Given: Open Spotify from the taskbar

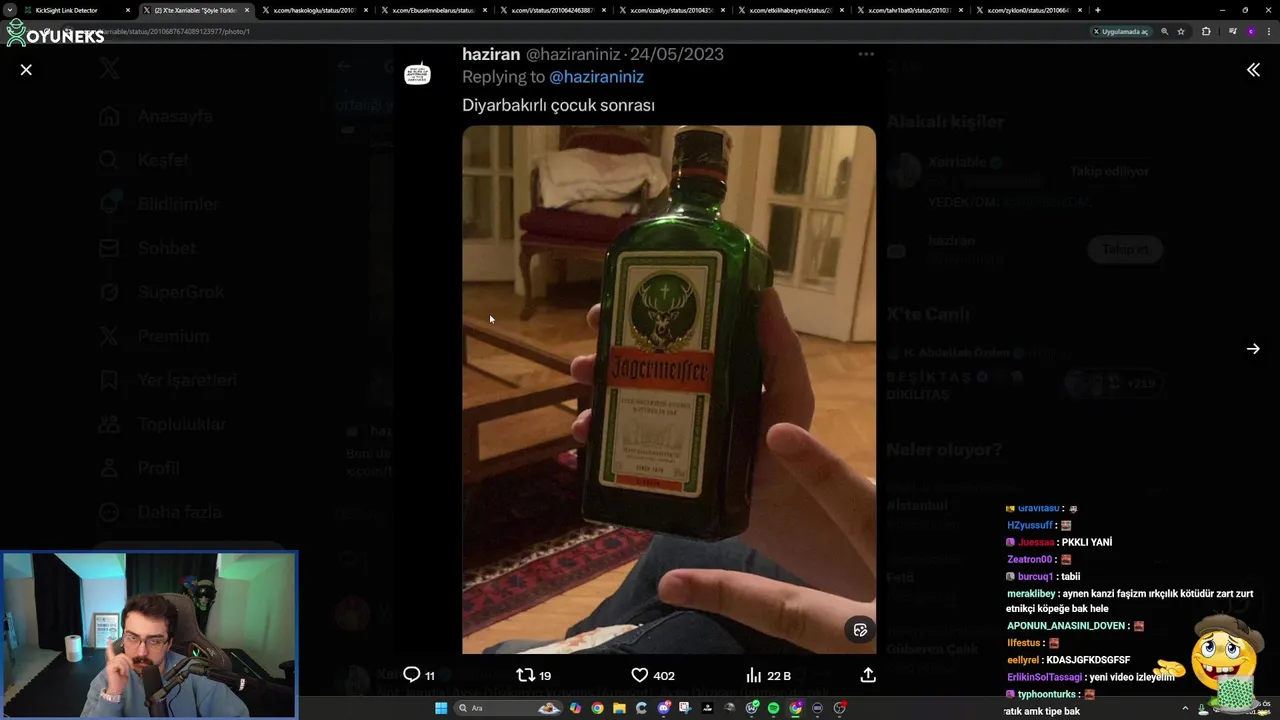Looking at the screenshot, I should click(773, 708).
